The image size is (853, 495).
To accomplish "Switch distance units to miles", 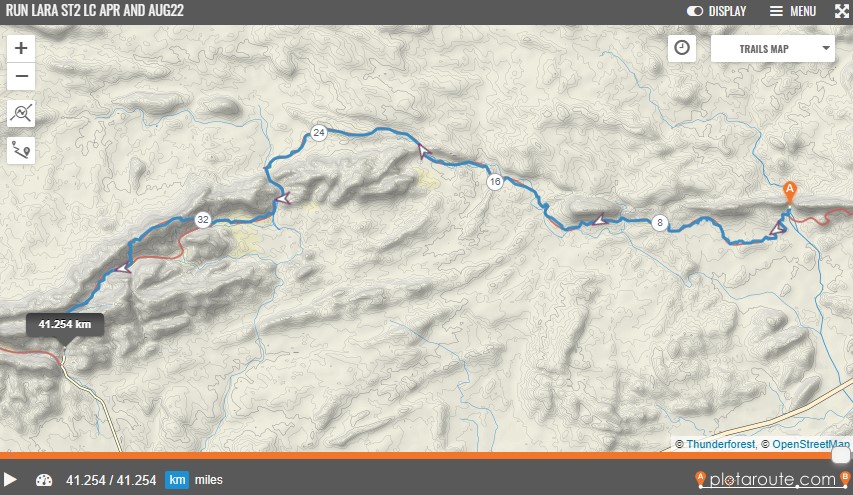I will point(208,480).
